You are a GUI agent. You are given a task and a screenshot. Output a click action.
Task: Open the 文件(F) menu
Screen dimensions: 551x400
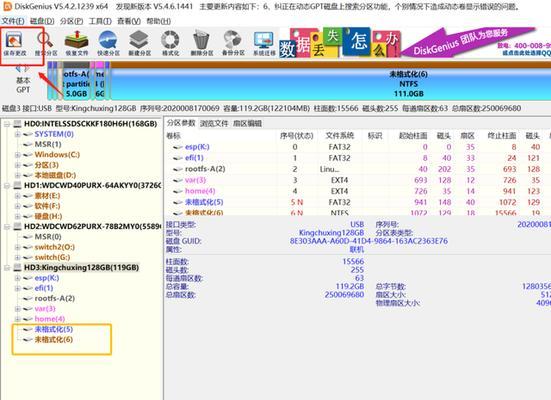coord(13,21)
